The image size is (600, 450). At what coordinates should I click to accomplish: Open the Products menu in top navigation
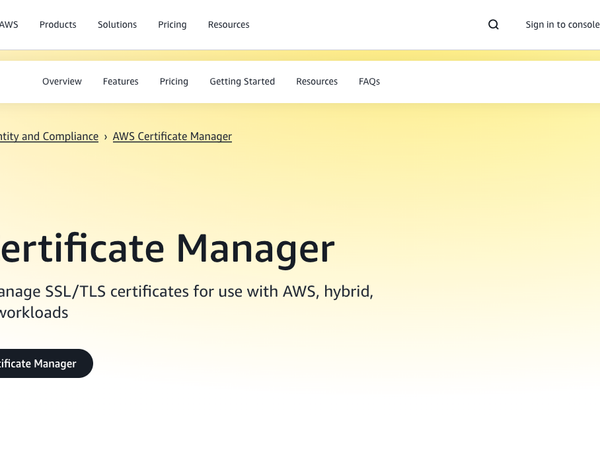[58, 24]
